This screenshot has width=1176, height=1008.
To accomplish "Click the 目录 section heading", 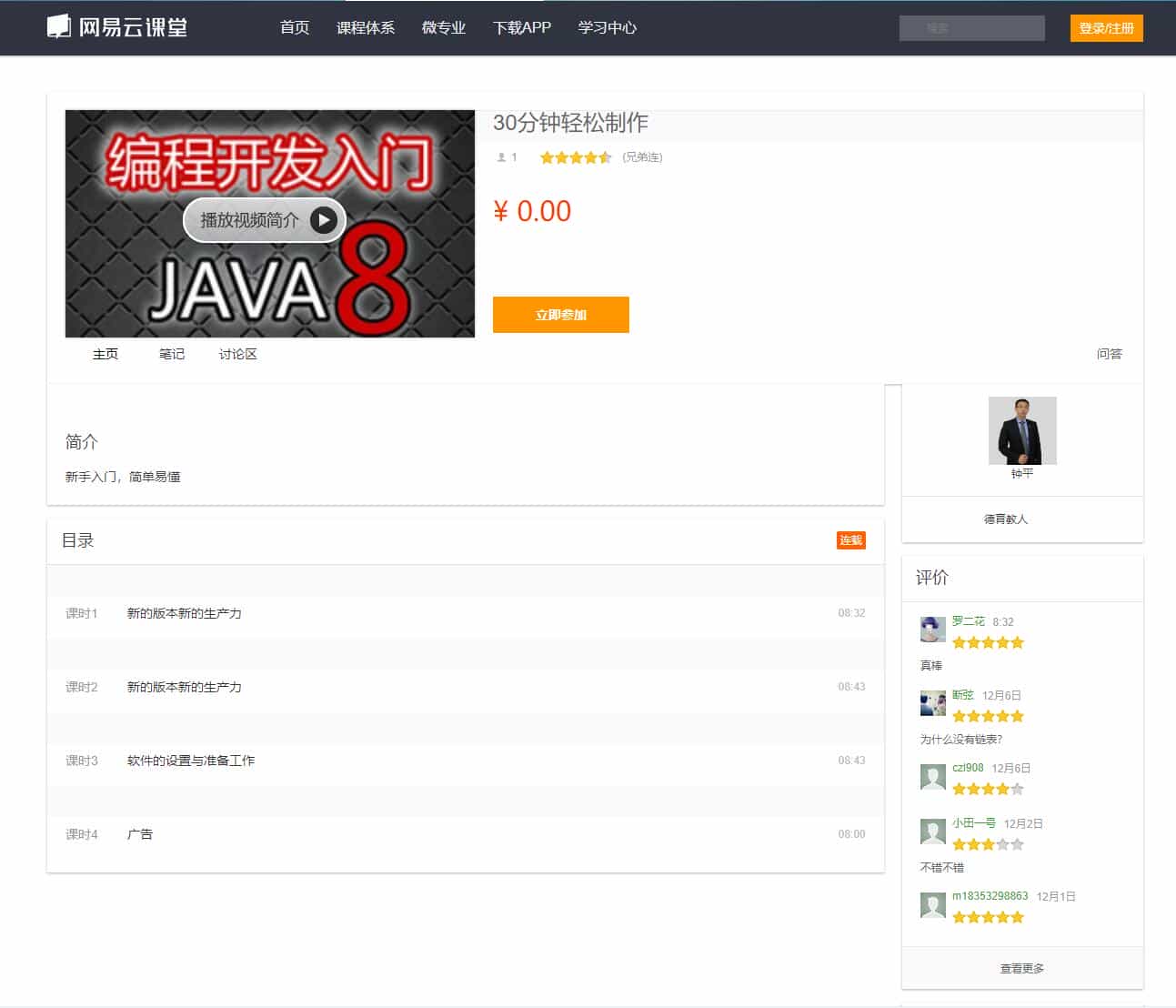I will 78,540.
